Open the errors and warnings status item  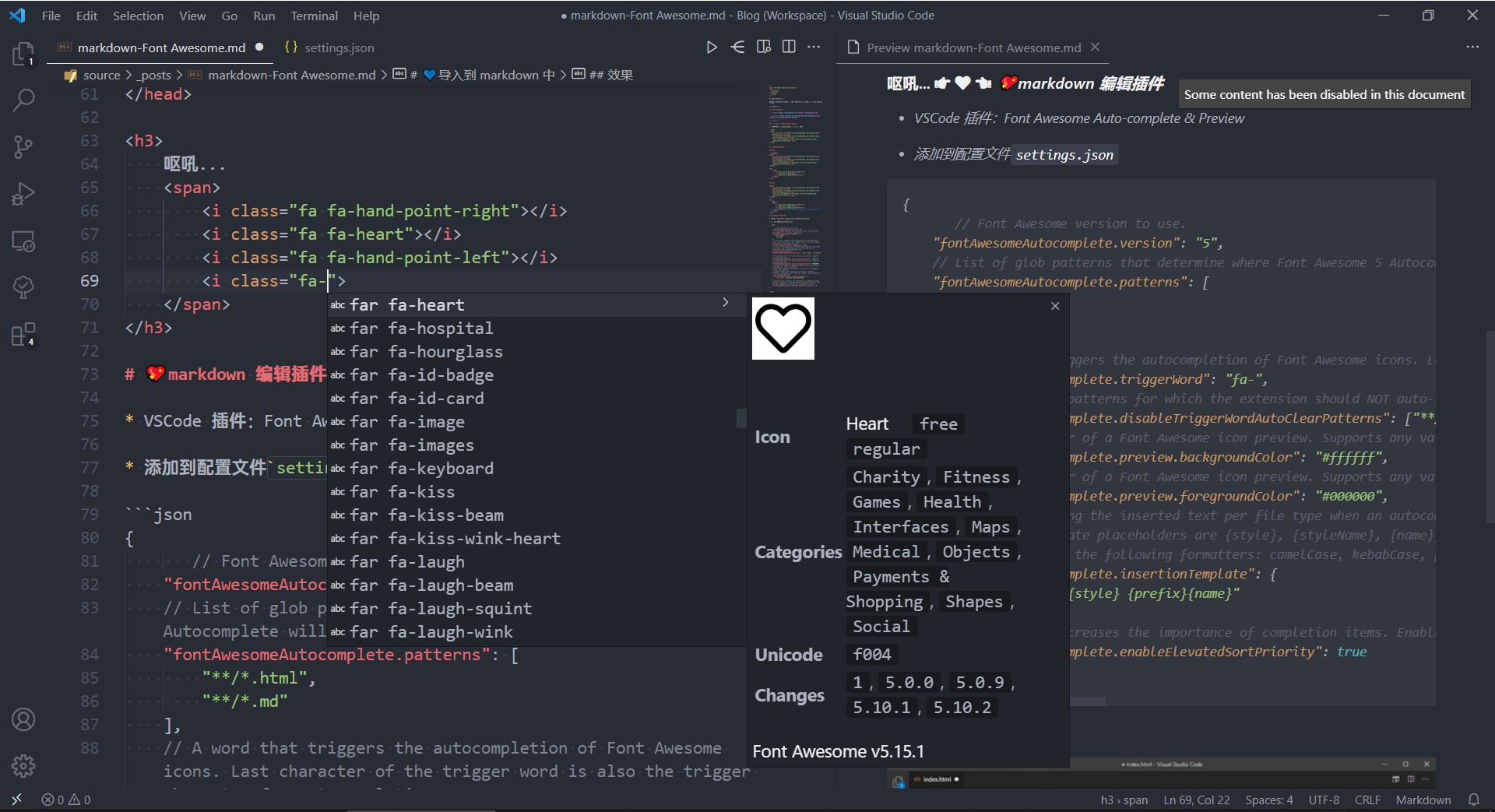(66, 800)
